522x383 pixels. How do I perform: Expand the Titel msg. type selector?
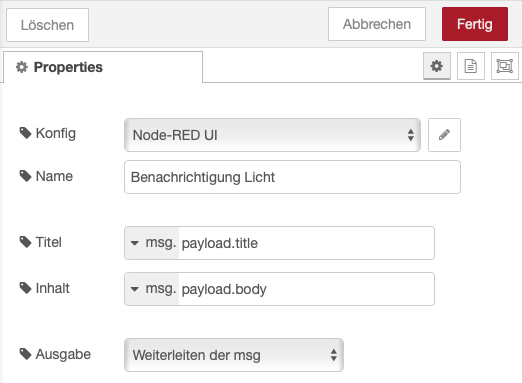click(152, 243)
